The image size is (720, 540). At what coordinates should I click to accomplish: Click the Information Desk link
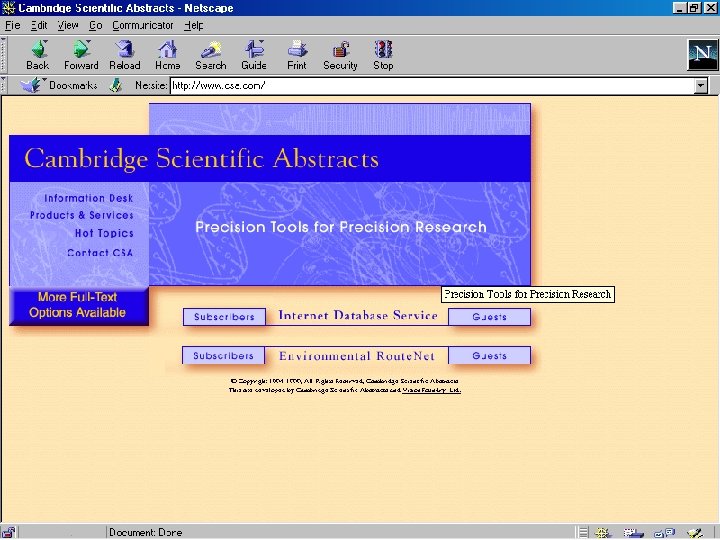click(x=89, y=198)
